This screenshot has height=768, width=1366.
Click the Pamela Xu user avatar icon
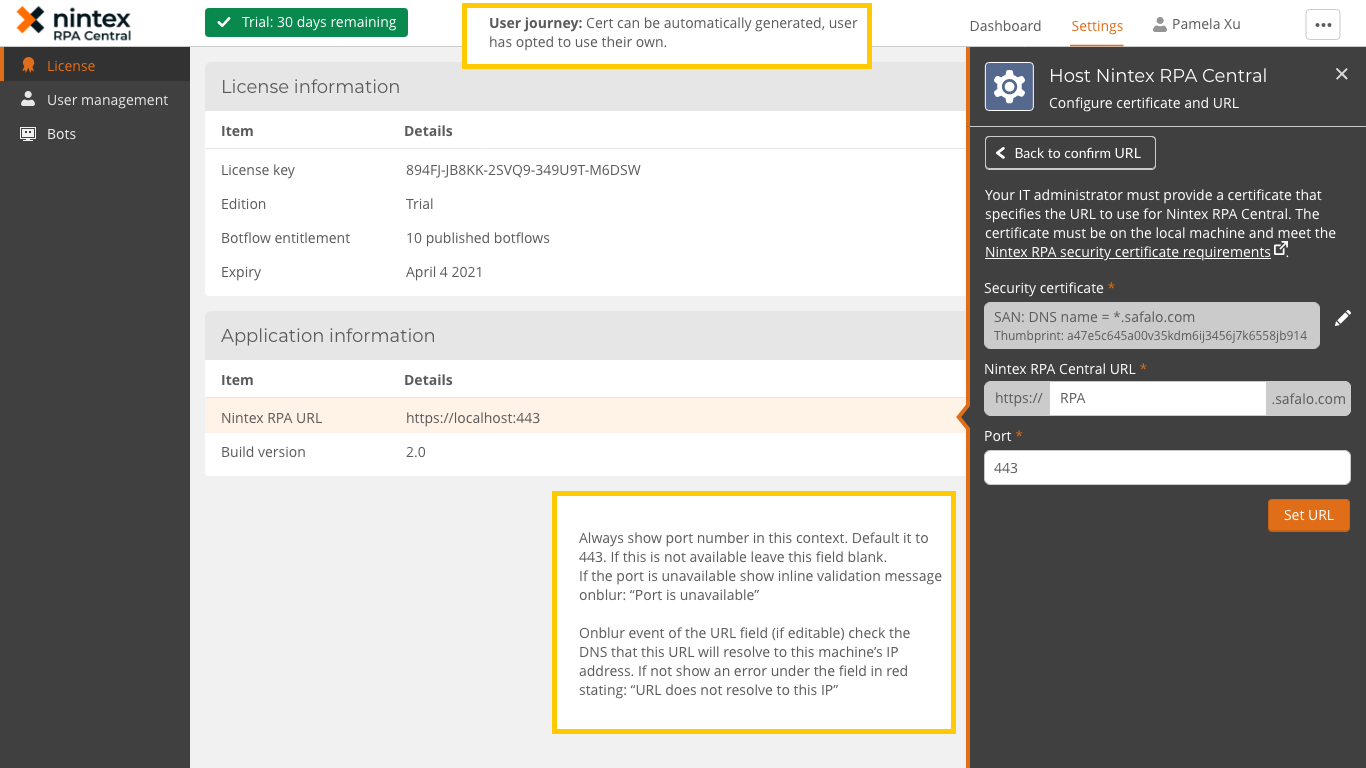point(1160,24)
